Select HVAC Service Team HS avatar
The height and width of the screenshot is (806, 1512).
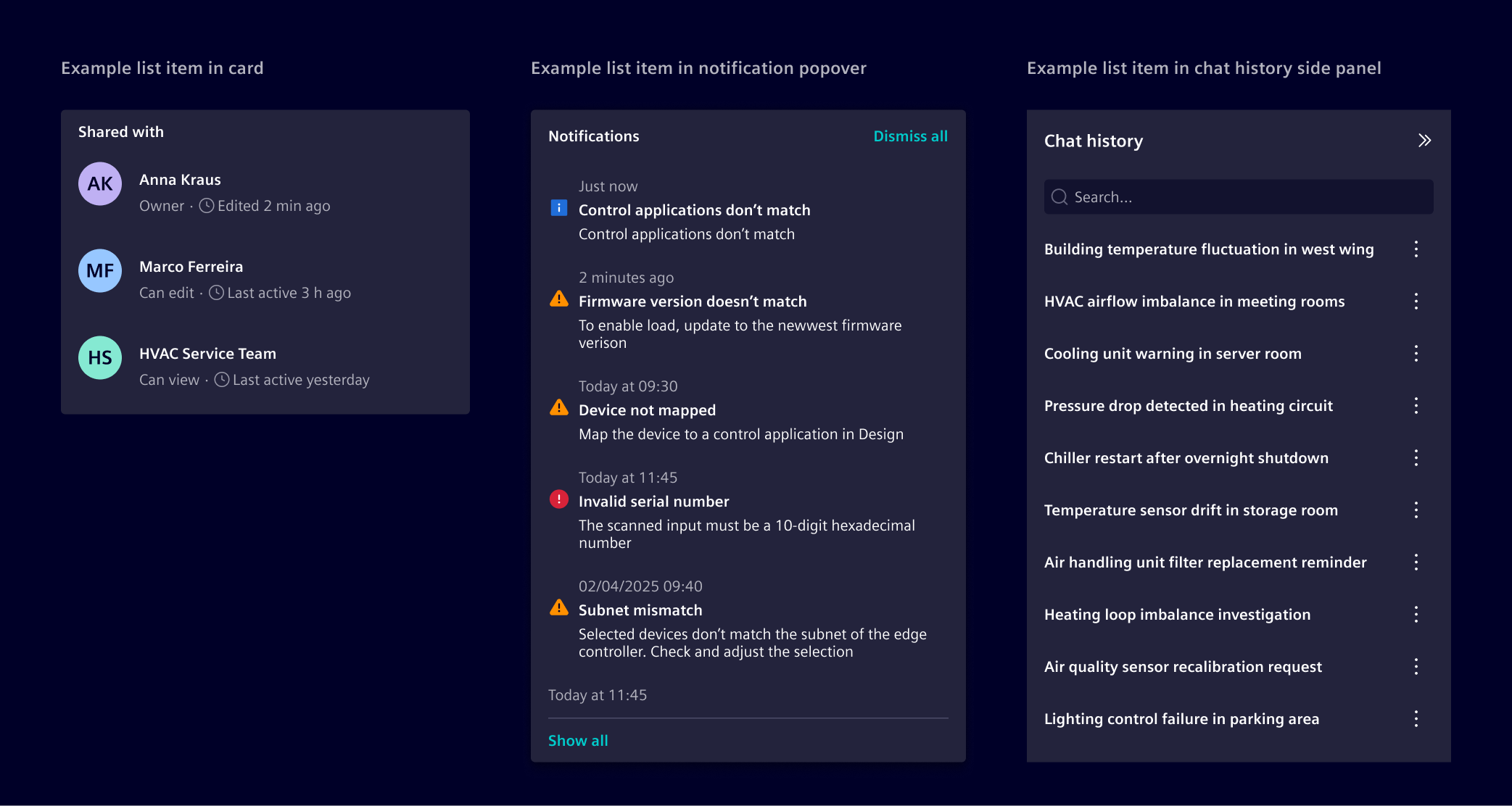click(100, 357)
